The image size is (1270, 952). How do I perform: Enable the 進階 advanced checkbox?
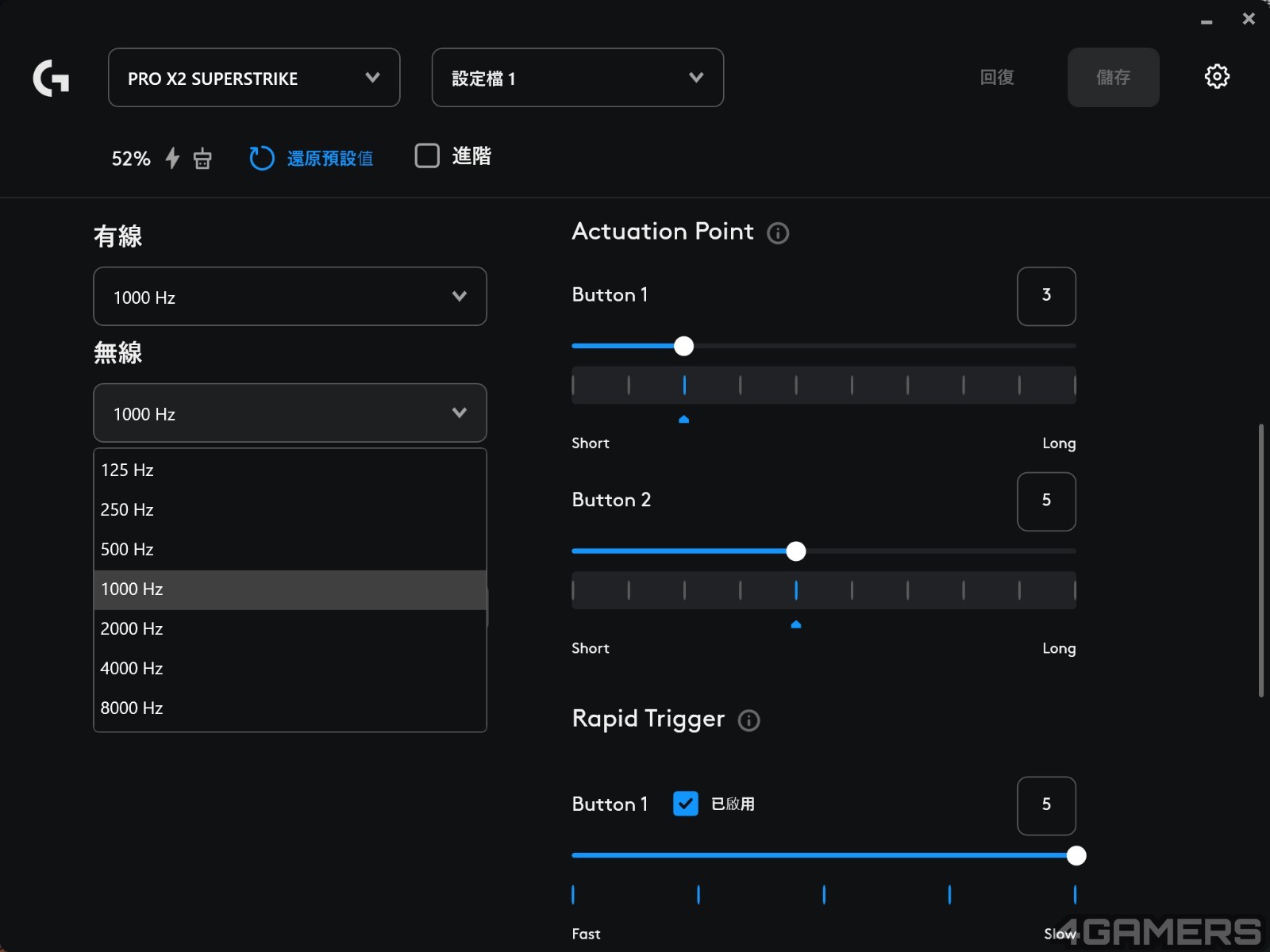(427, 155)
